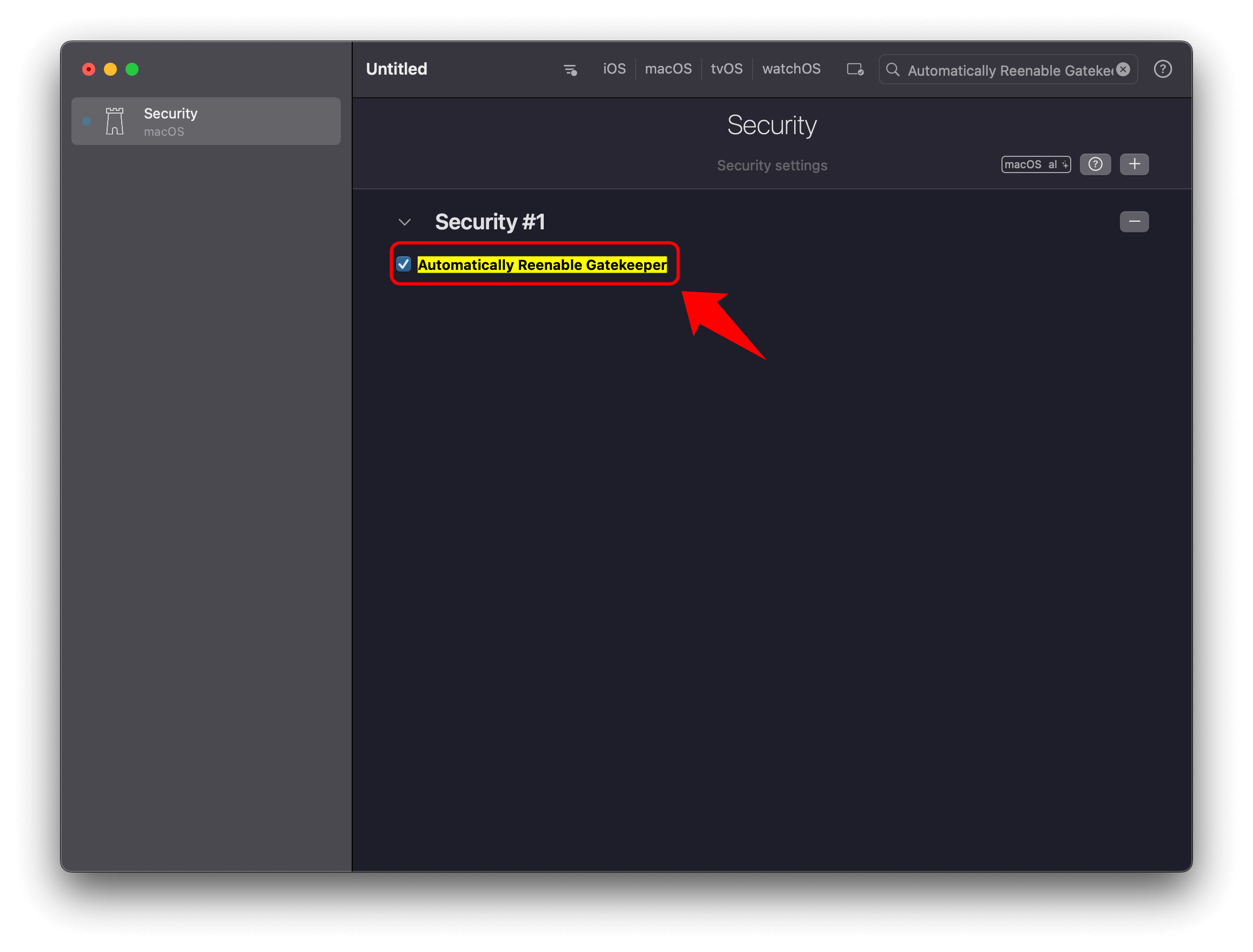Open the filter options icon in toolbar
The image size is (1253, 952).
click(x=570, y=70)
